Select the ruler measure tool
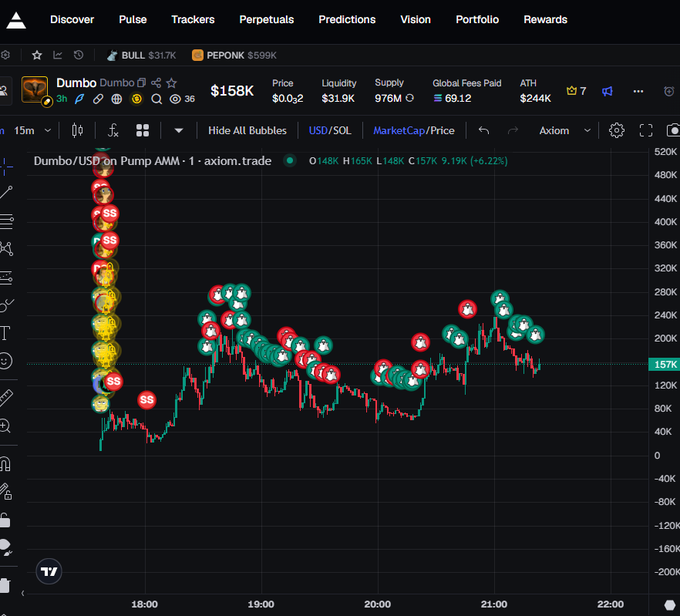This screenshot has height=616, width=680. pos(6,398)
